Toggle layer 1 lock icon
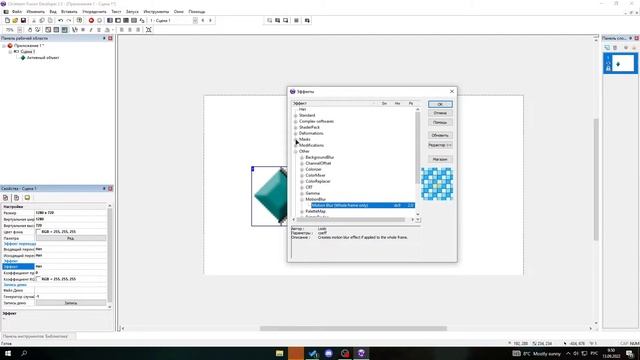This screenshot has height=360, width=640. click(608, 68)
